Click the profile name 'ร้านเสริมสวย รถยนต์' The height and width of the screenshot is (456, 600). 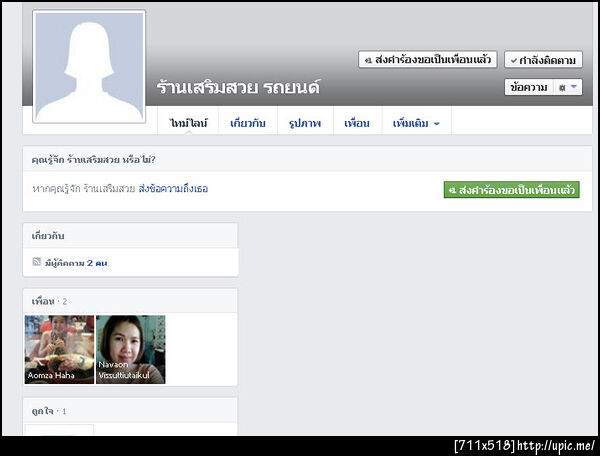[x=238, y=88]
